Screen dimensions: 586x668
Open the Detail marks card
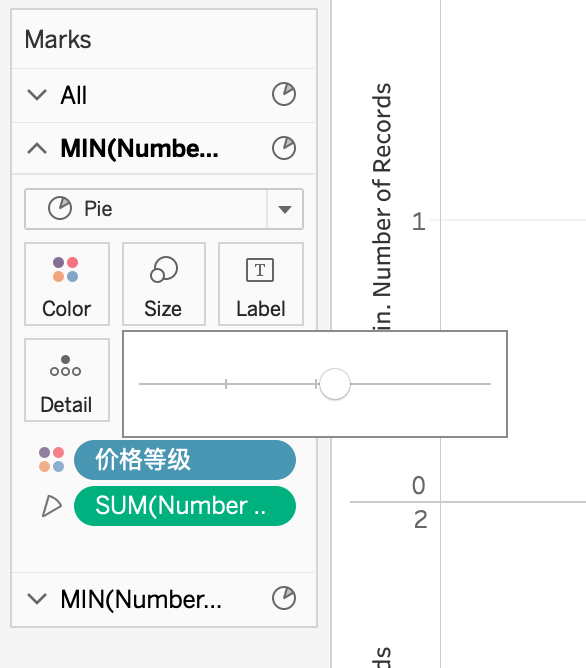[67, 380]
